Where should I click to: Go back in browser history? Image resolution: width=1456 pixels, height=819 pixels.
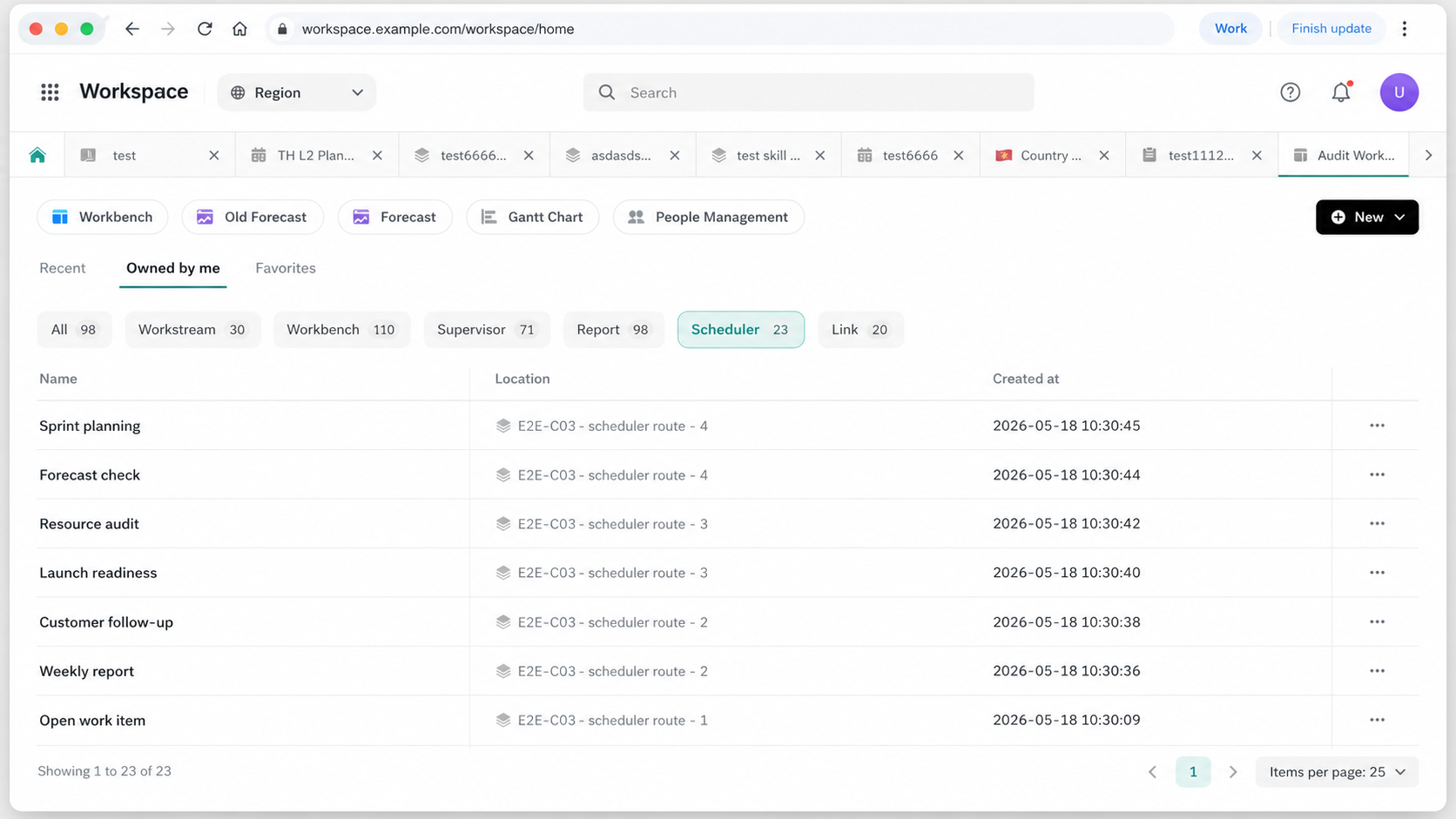coord(132,29)
